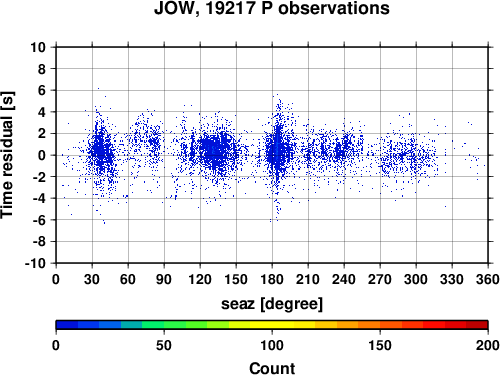
Task: Click the plot title 'JOW, 19217 P observations'
Action: (272, 8)
